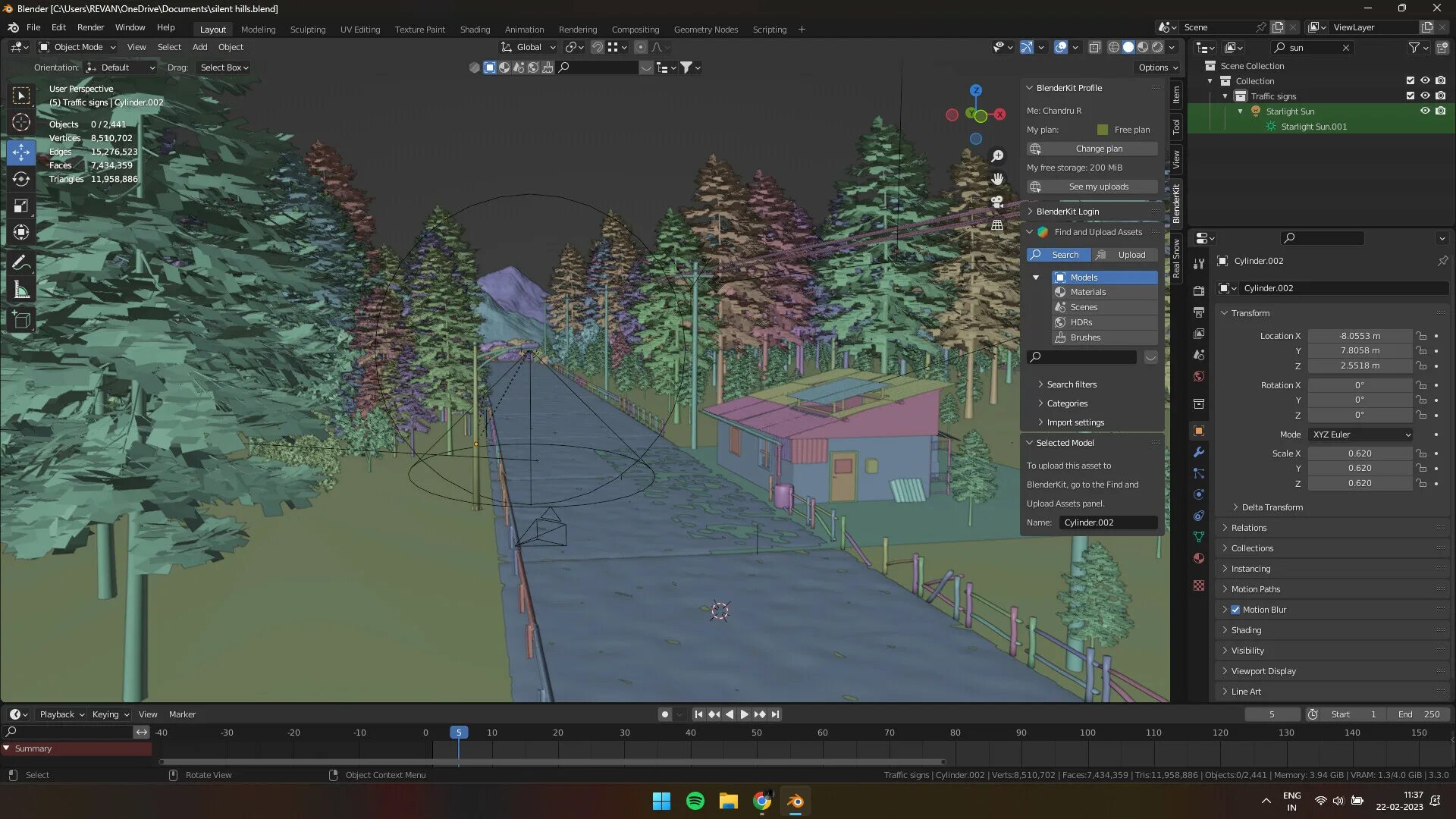Uncheck Traffic signs collection exclude checkbox
Screen dimensions: 1456x819
1410,96
